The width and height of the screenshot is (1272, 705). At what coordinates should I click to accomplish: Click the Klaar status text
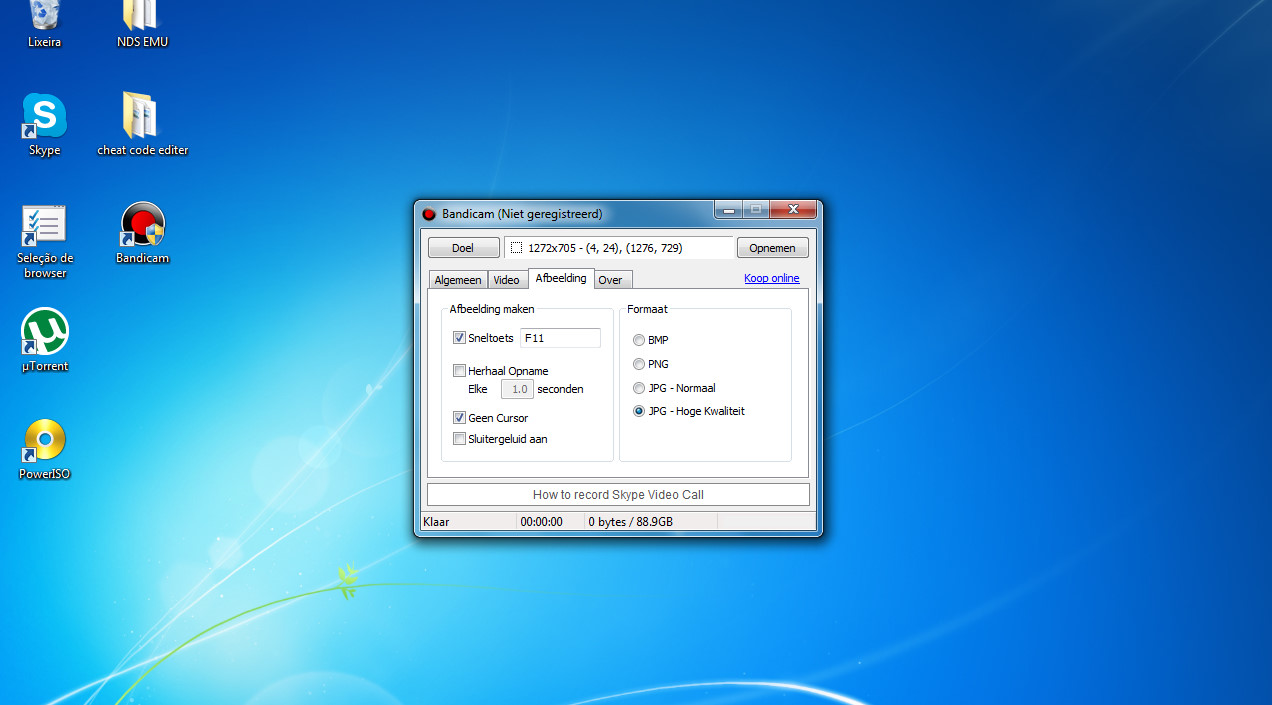[x=436, y=522]
